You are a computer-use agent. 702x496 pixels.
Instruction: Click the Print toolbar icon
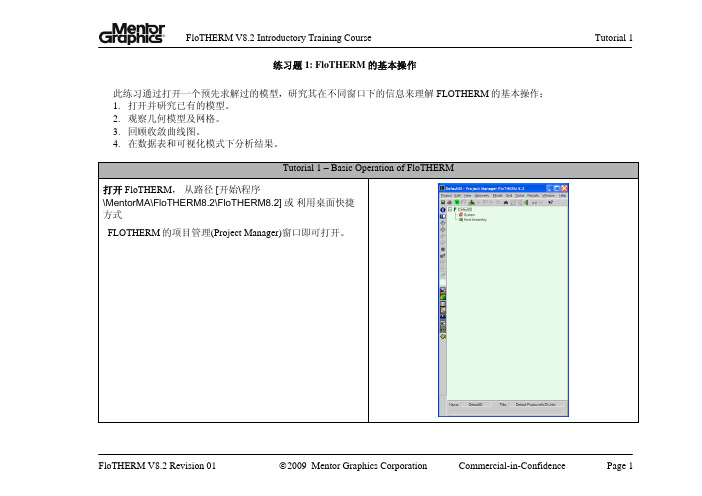(x=449, y=202)
